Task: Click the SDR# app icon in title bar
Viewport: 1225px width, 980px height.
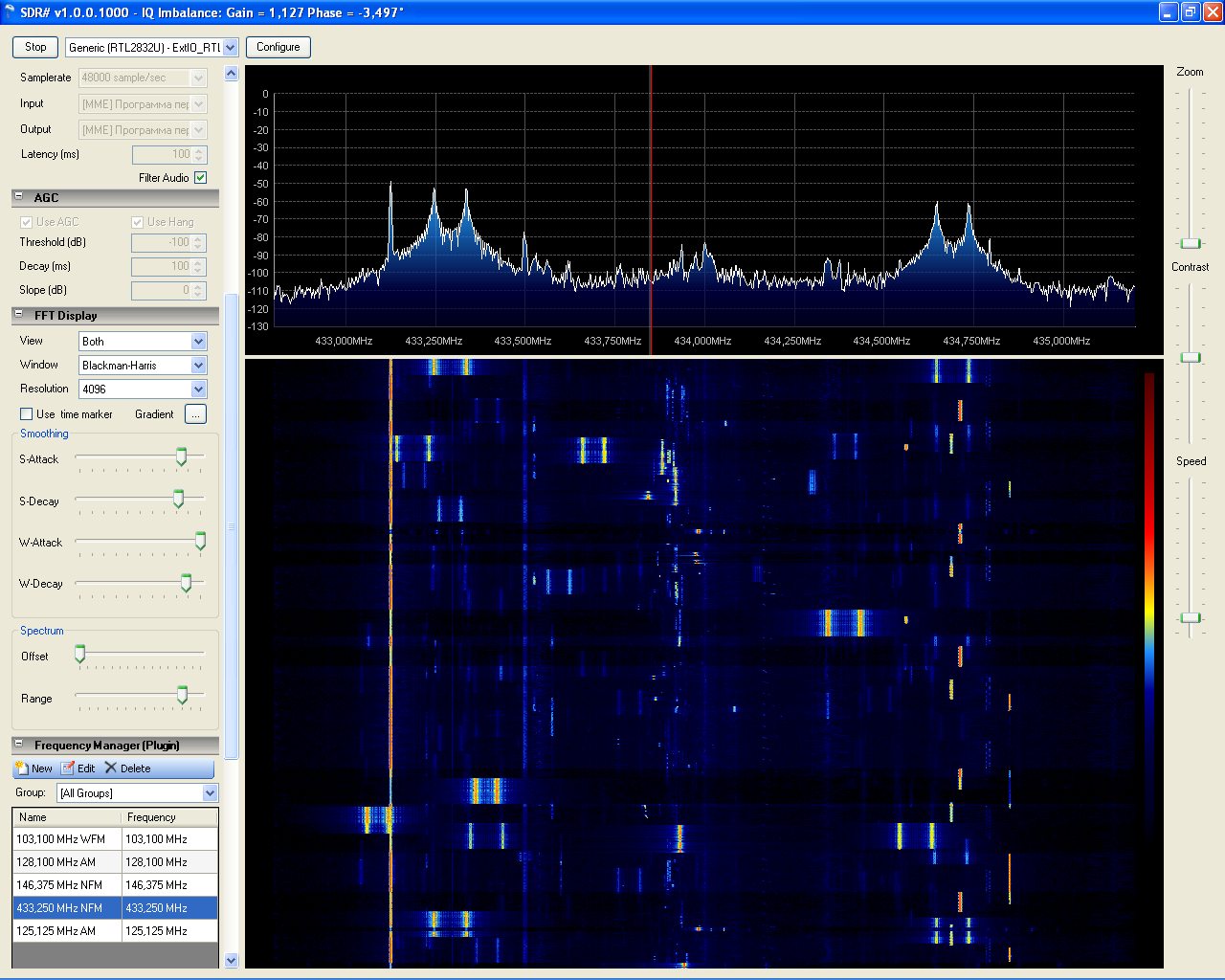Action: [x=10, y=12]
